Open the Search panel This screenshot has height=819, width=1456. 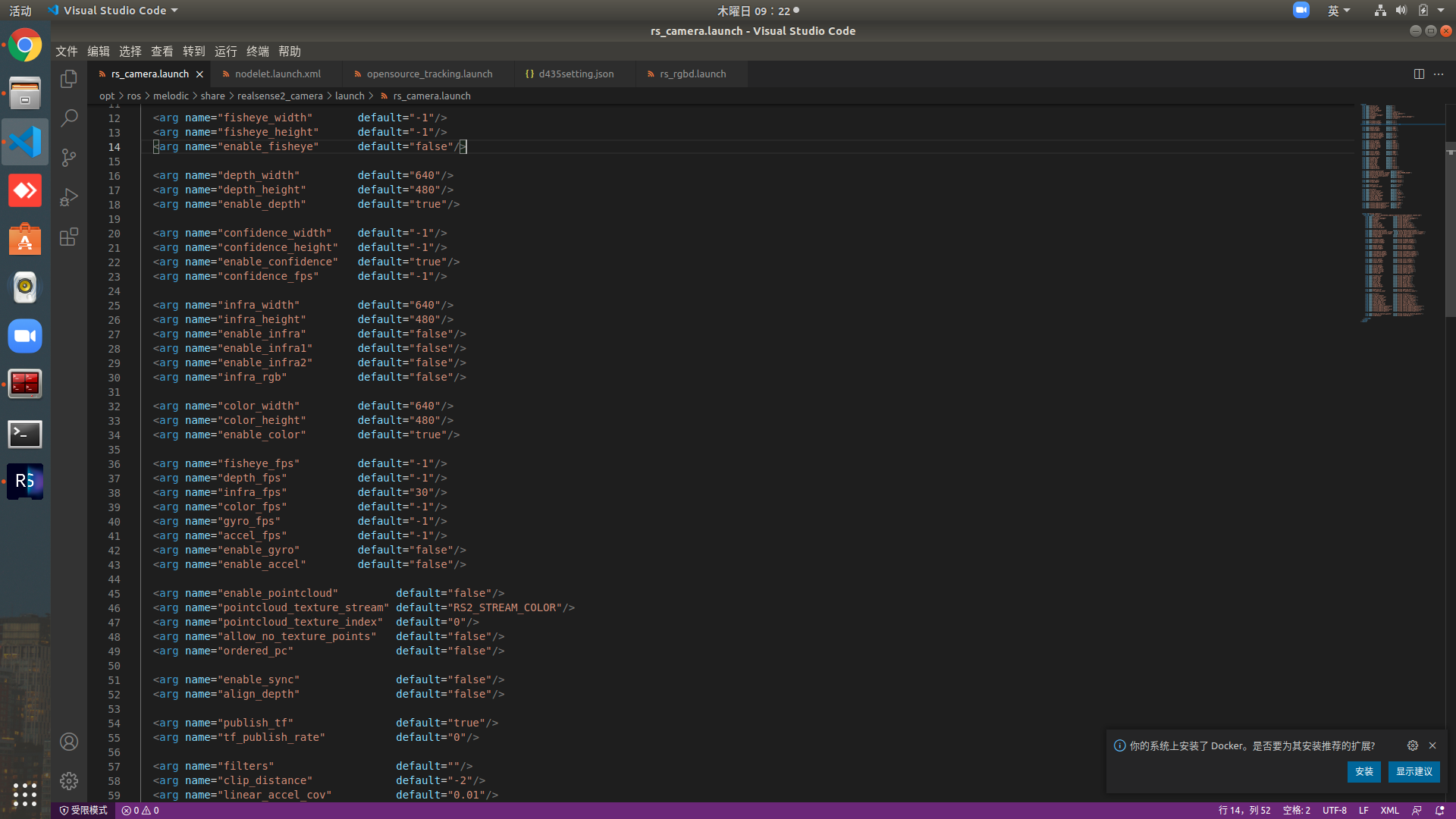pos(69,118)
